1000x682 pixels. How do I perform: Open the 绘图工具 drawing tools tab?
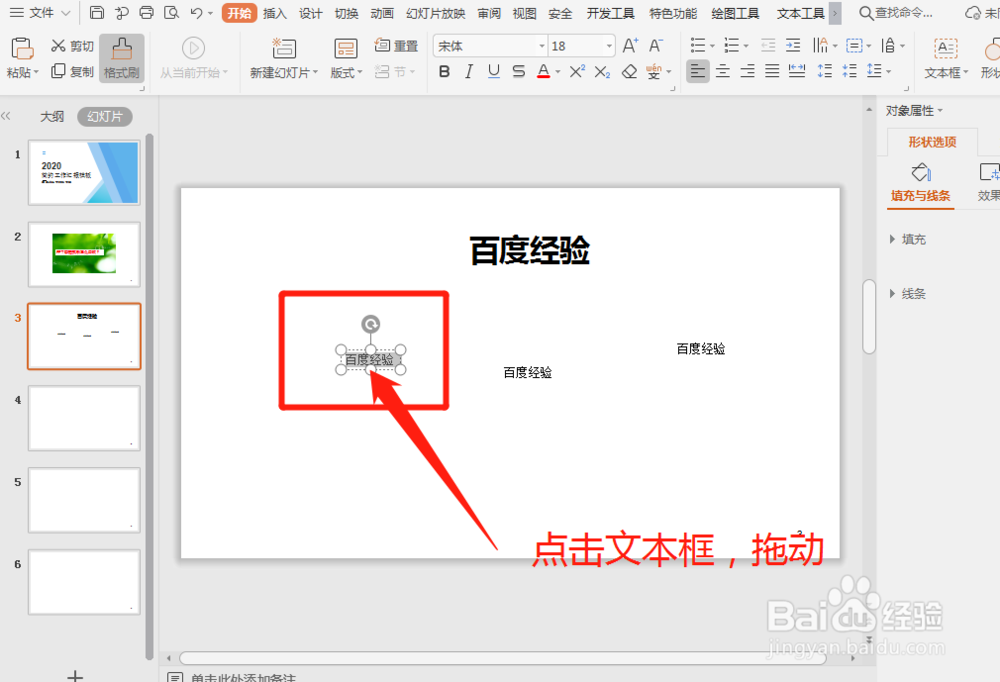pyautogui.click(x=735, y=13)
